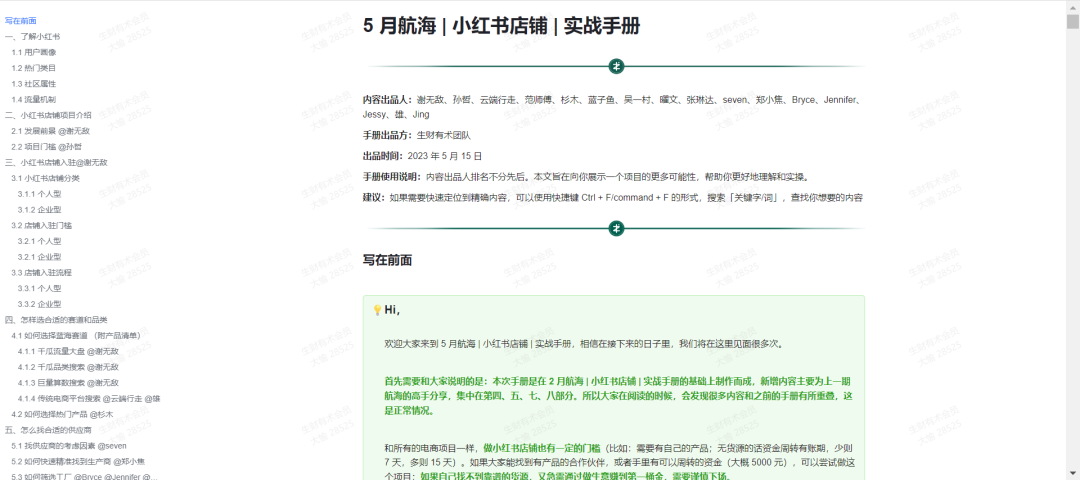Jump to 四、怎样选合适的赛道和品类

pyautogui.click(x=56, y=320)
